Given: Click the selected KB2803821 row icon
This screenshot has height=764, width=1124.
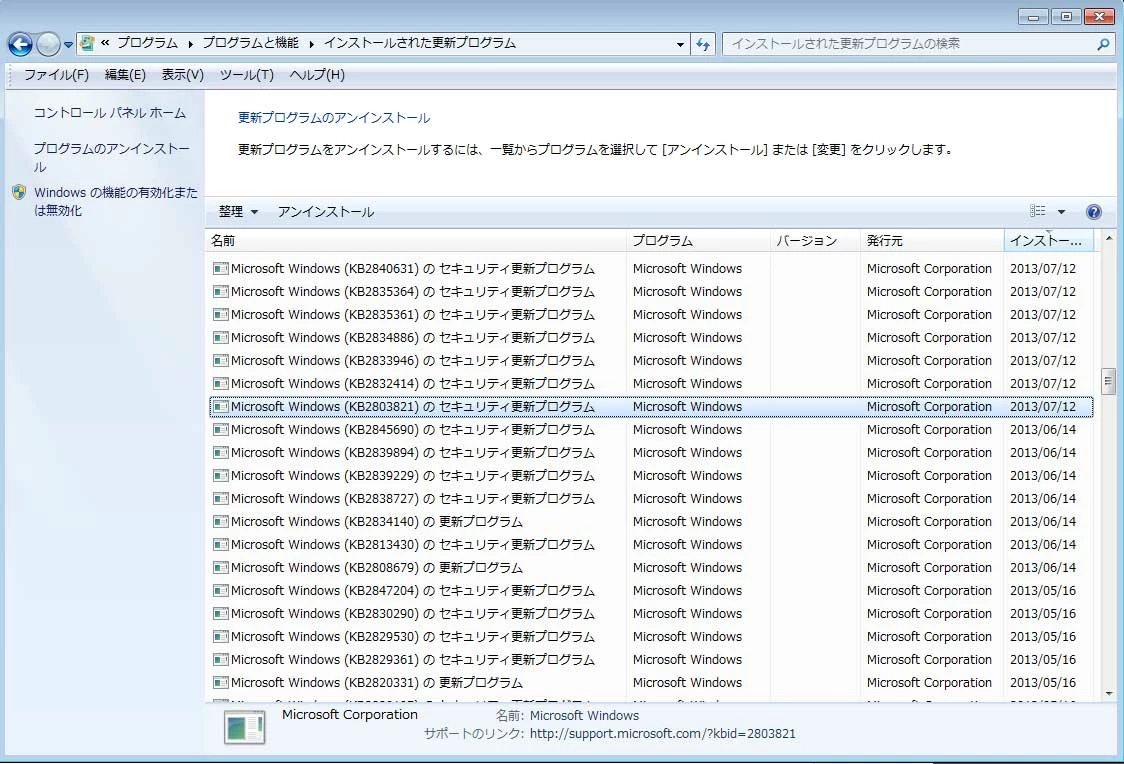Looking at the screenshot, I should click(221, 406).
